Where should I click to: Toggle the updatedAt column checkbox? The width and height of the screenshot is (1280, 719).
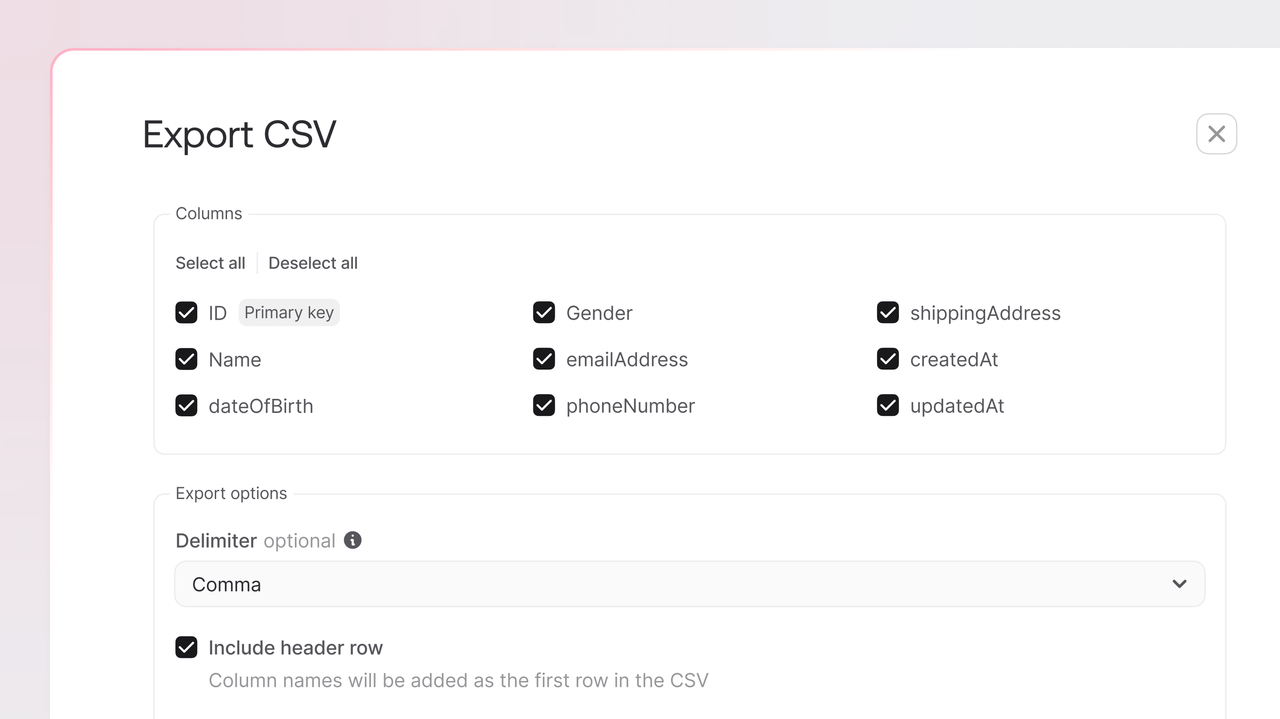tap(888, 405)
